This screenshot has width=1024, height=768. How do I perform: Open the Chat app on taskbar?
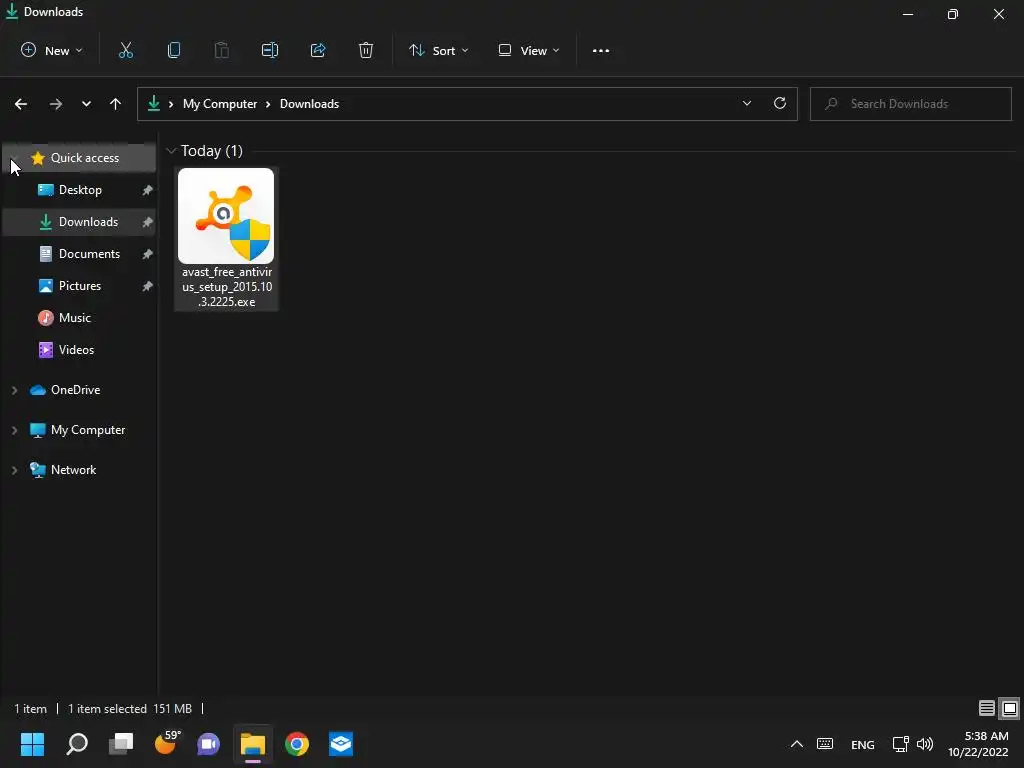point(208,744)
